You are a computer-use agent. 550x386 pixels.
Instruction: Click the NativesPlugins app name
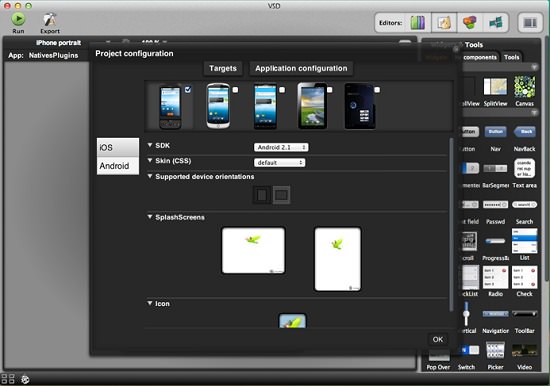click(x=53, y=55)
